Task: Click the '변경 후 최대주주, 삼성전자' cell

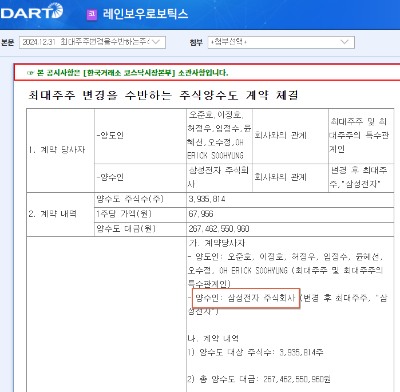Action: tap(361, 177)
